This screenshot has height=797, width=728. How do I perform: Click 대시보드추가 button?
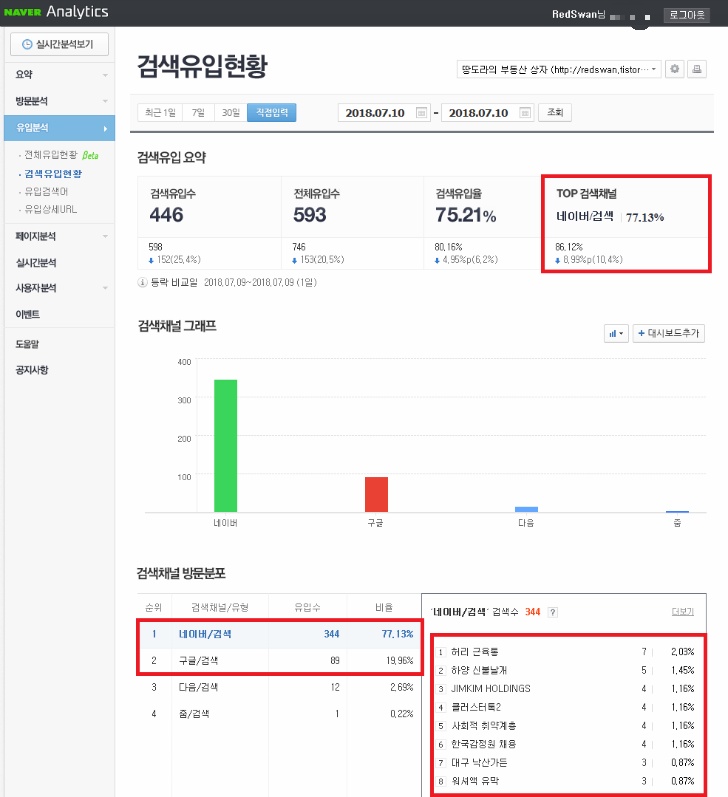click(669, 333)
